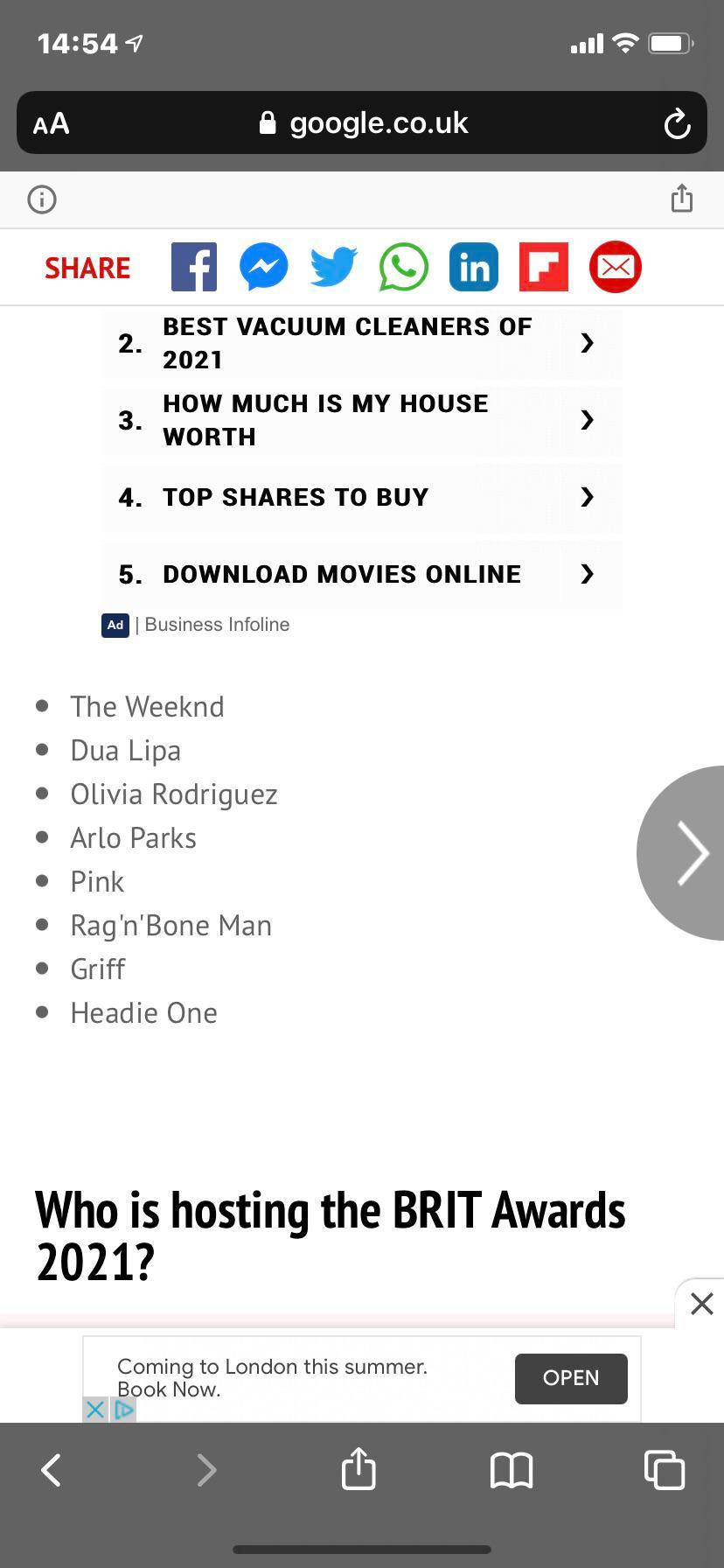This screenshot has height=1568, width=724.
Task: Close the bottom banner ad
Action: 701,1304
